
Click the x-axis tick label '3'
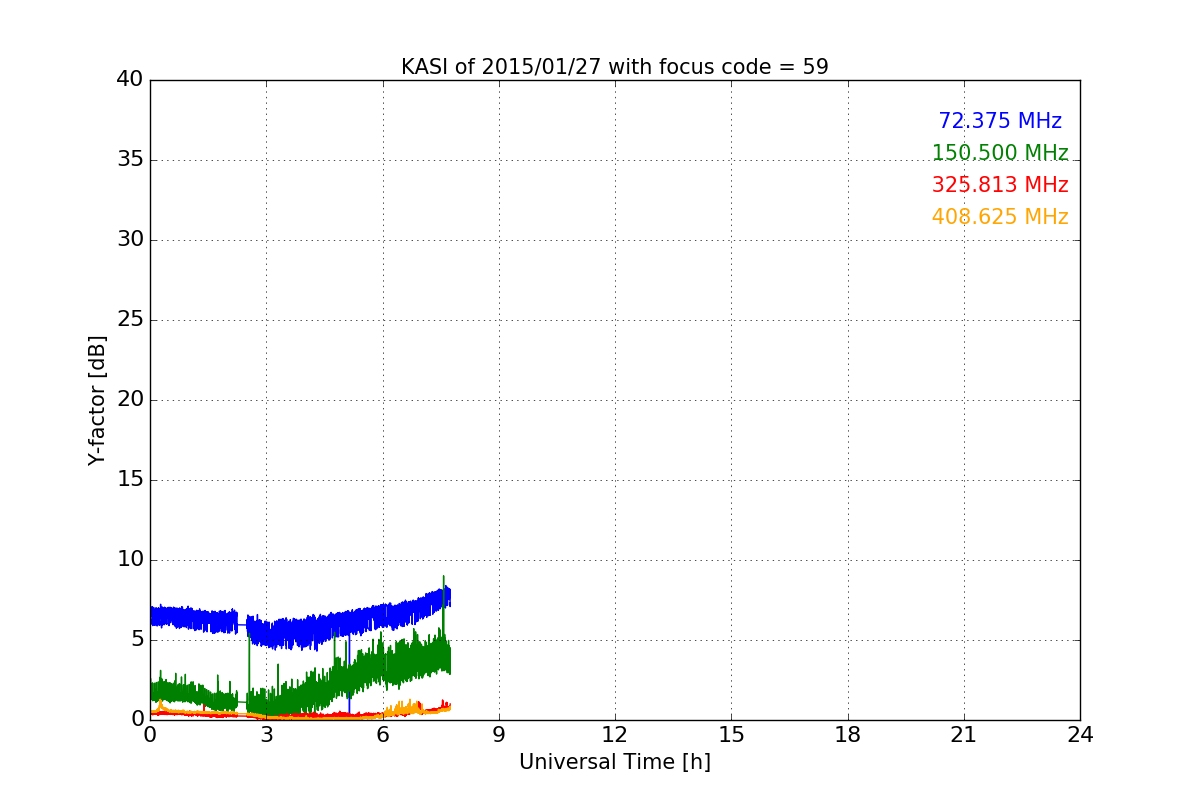tap(266, 735)
